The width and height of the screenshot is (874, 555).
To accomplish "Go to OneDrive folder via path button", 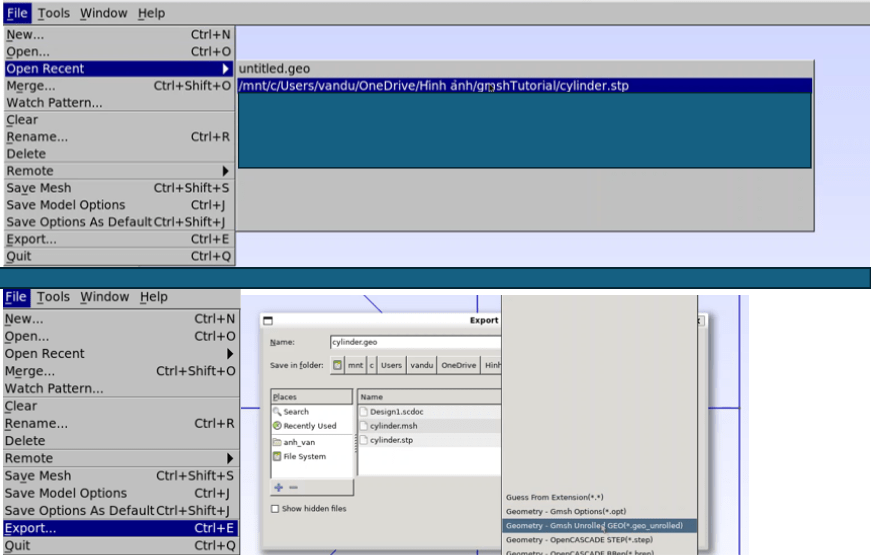I will coord(458,366).
